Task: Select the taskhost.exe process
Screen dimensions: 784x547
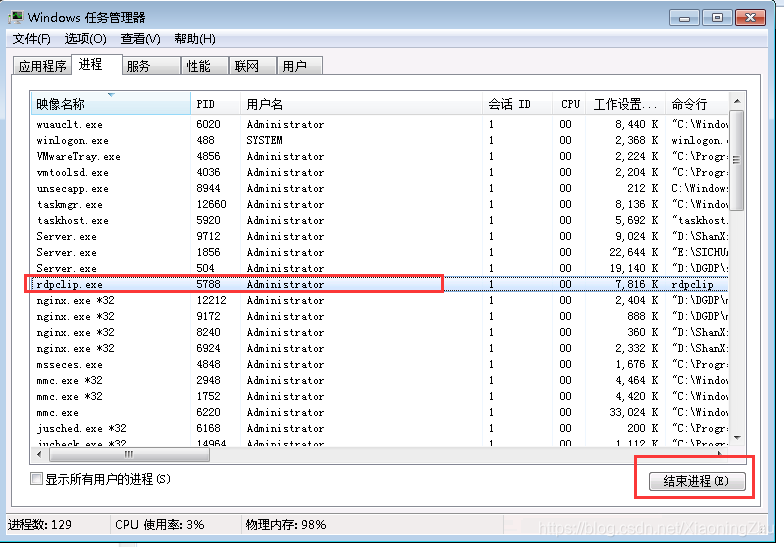Action: pos(379,220)
